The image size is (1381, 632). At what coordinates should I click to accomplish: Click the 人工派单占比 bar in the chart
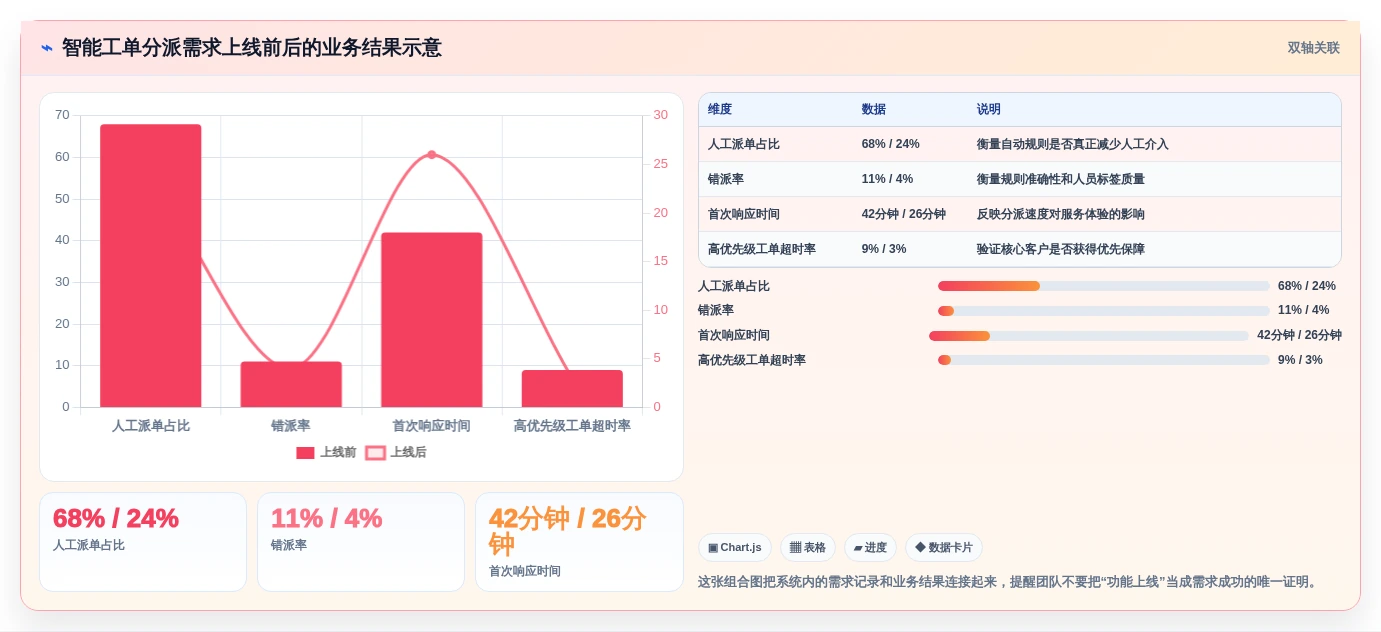(x=151, y=266)
